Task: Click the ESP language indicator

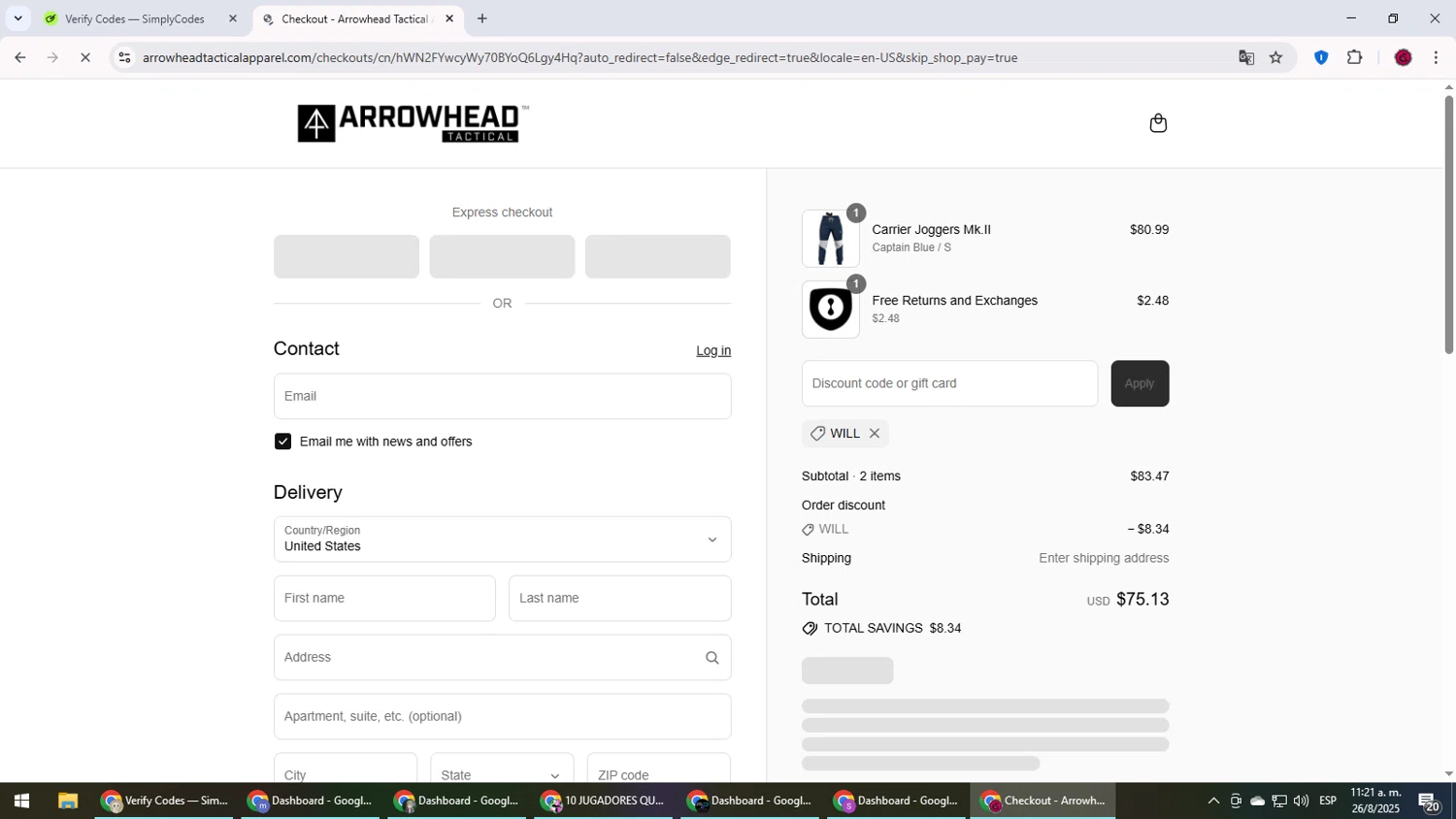Action: [1328, 802]
